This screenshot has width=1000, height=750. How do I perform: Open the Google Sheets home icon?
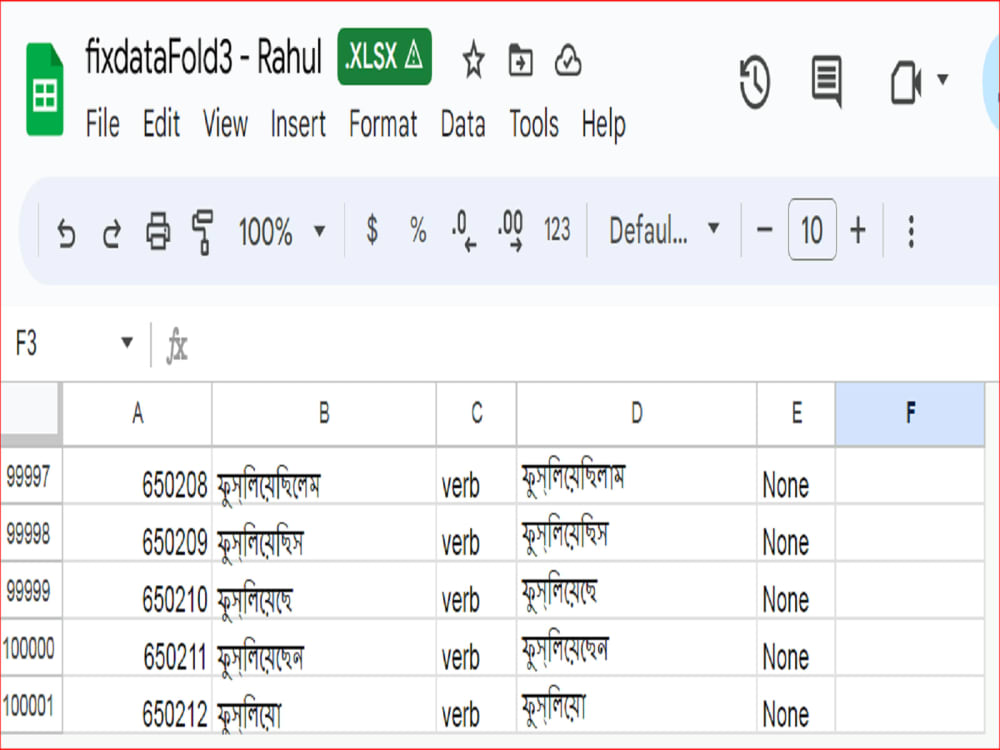pyautogui.click(x=45, y=89)
